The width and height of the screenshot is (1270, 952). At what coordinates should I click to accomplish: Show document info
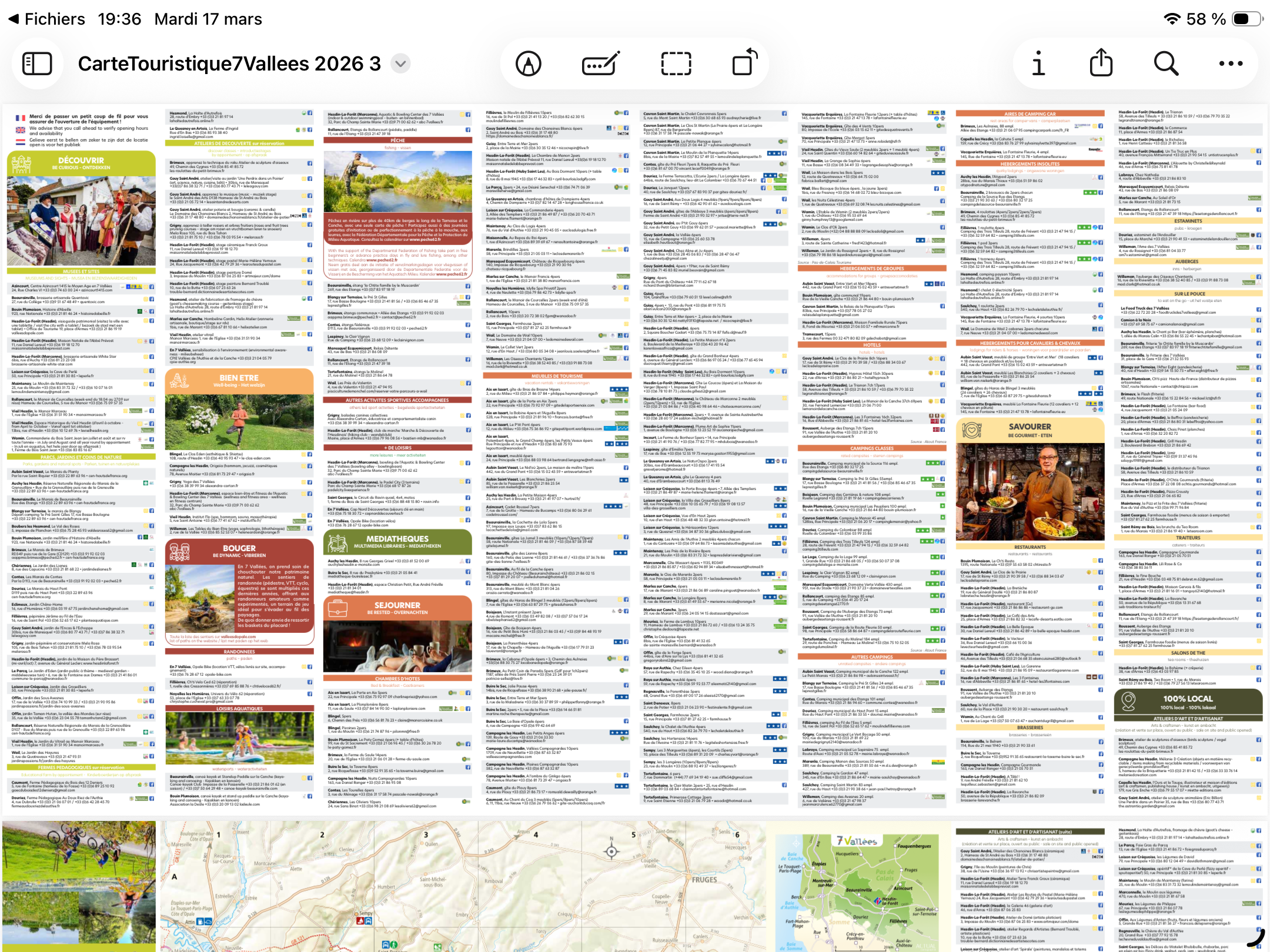(1038, 63)
